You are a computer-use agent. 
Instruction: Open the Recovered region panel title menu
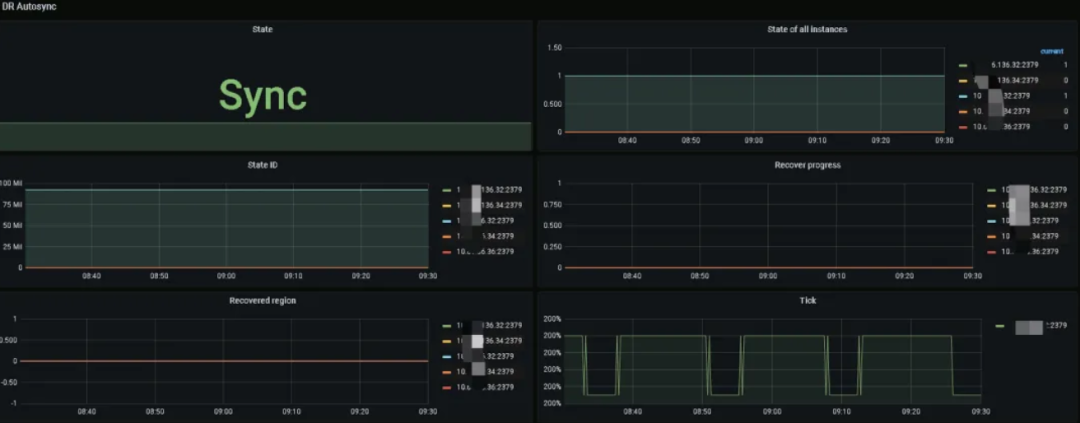(262, 301)
